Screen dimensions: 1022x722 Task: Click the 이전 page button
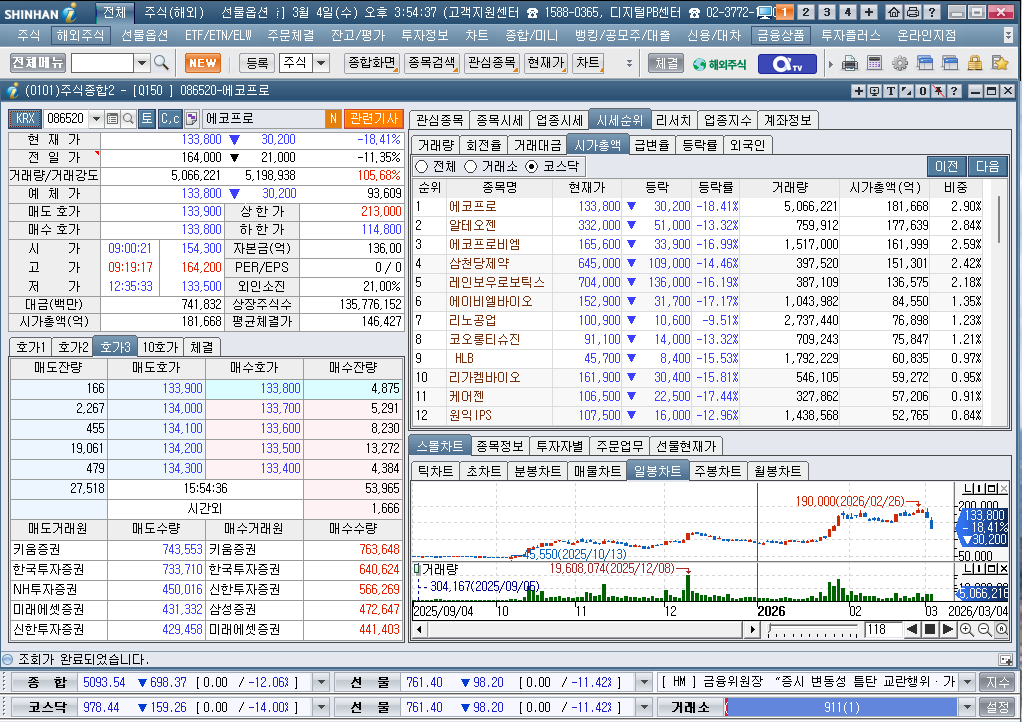tap(946, 166)
